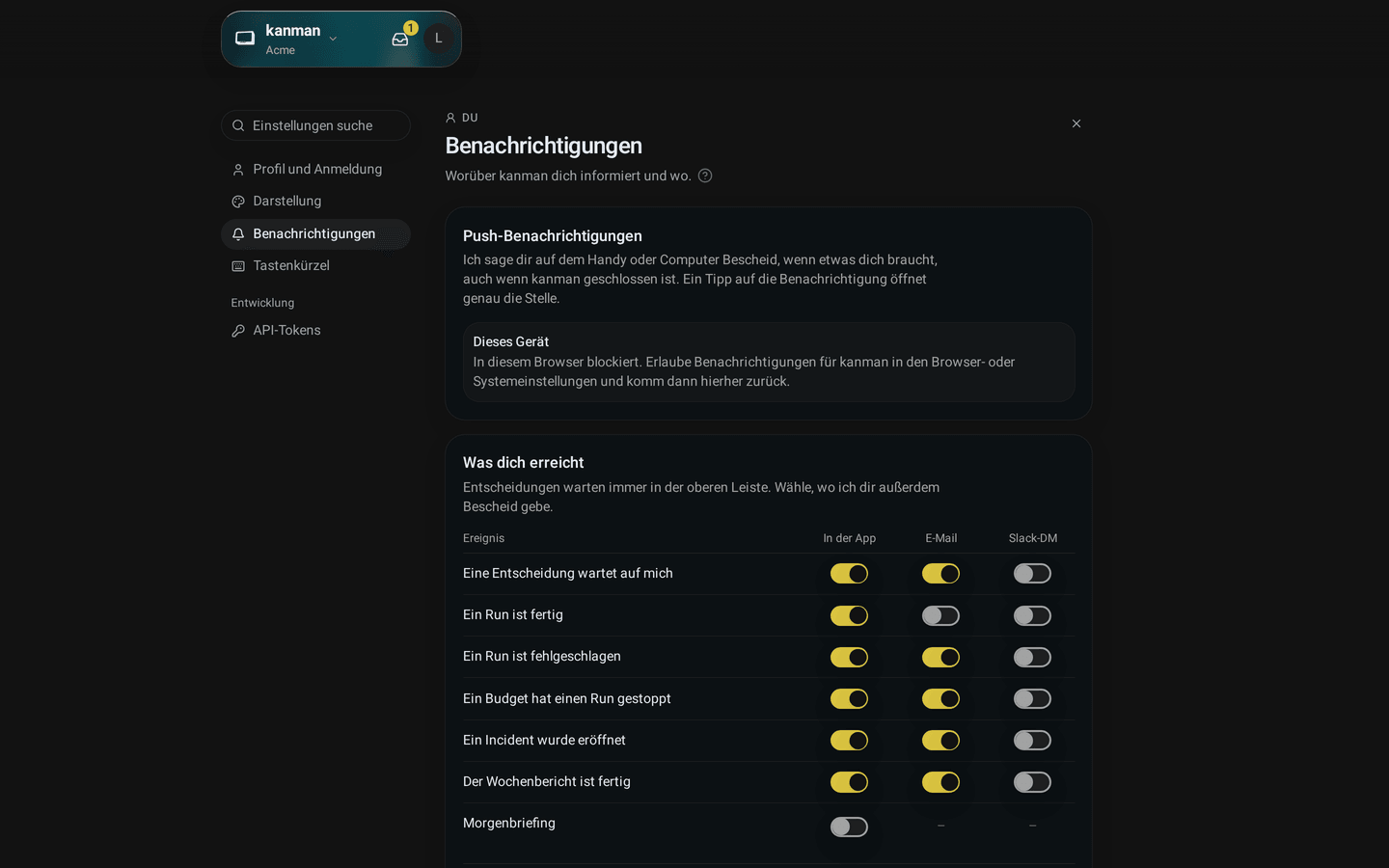Turn off e-mail for Der Wochenbericht ist fertig
Screen dimensions: 1389x868
click(940, 782)
